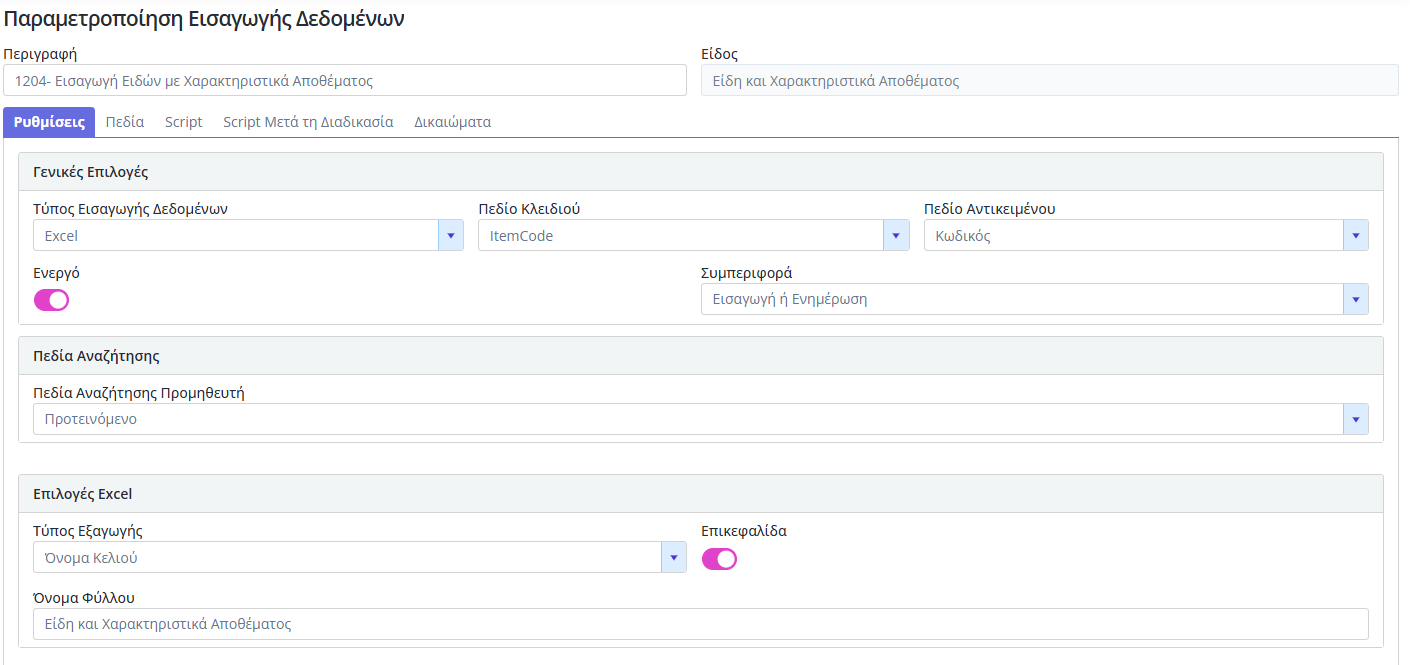This screenshot has width=1410, height=665.
Task: Go to Script Μετά τη Διαδικασία tab
Action: click(x=308, y=122)
